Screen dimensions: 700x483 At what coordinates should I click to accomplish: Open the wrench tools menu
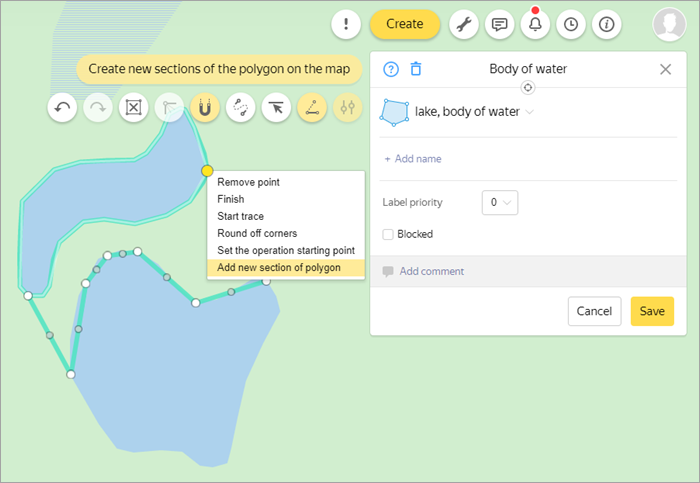click(x=463, y=24)
